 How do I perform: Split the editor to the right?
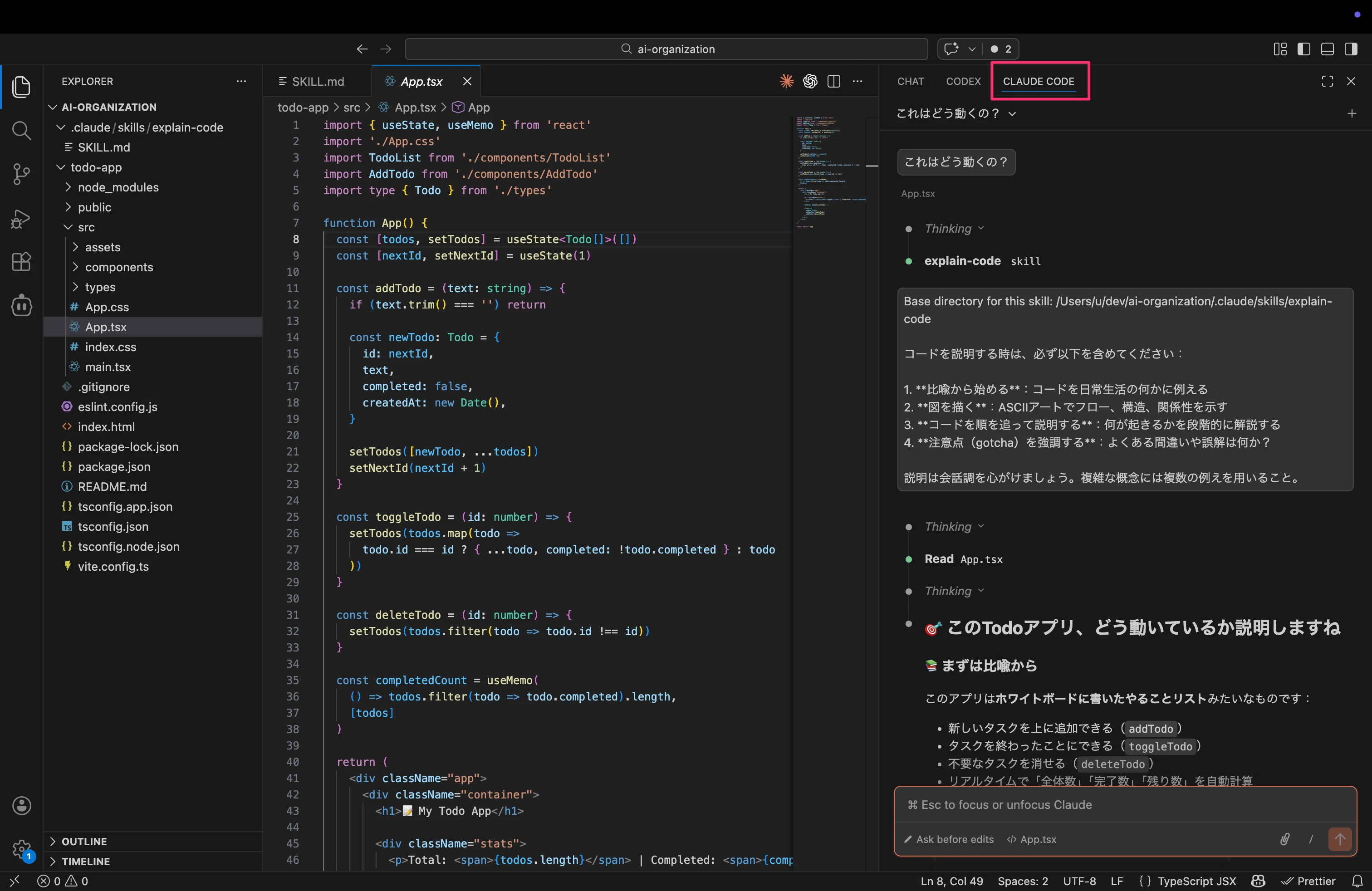[833, 81]
